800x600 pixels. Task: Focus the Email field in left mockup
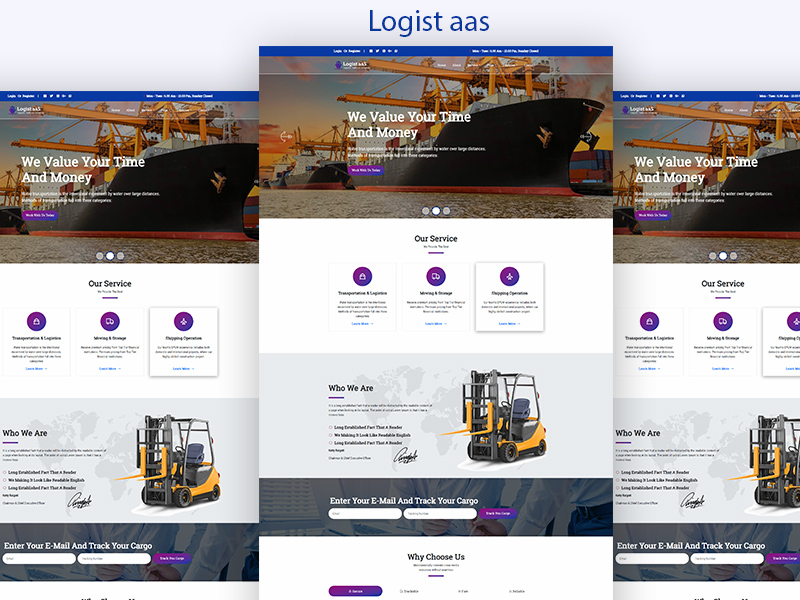39,558
